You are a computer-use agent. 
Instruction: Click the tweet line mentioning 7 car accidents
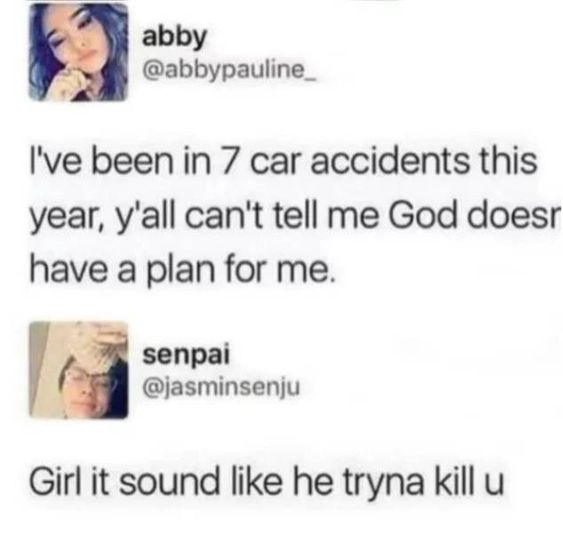pyautogui.click(x=283, y=161)
